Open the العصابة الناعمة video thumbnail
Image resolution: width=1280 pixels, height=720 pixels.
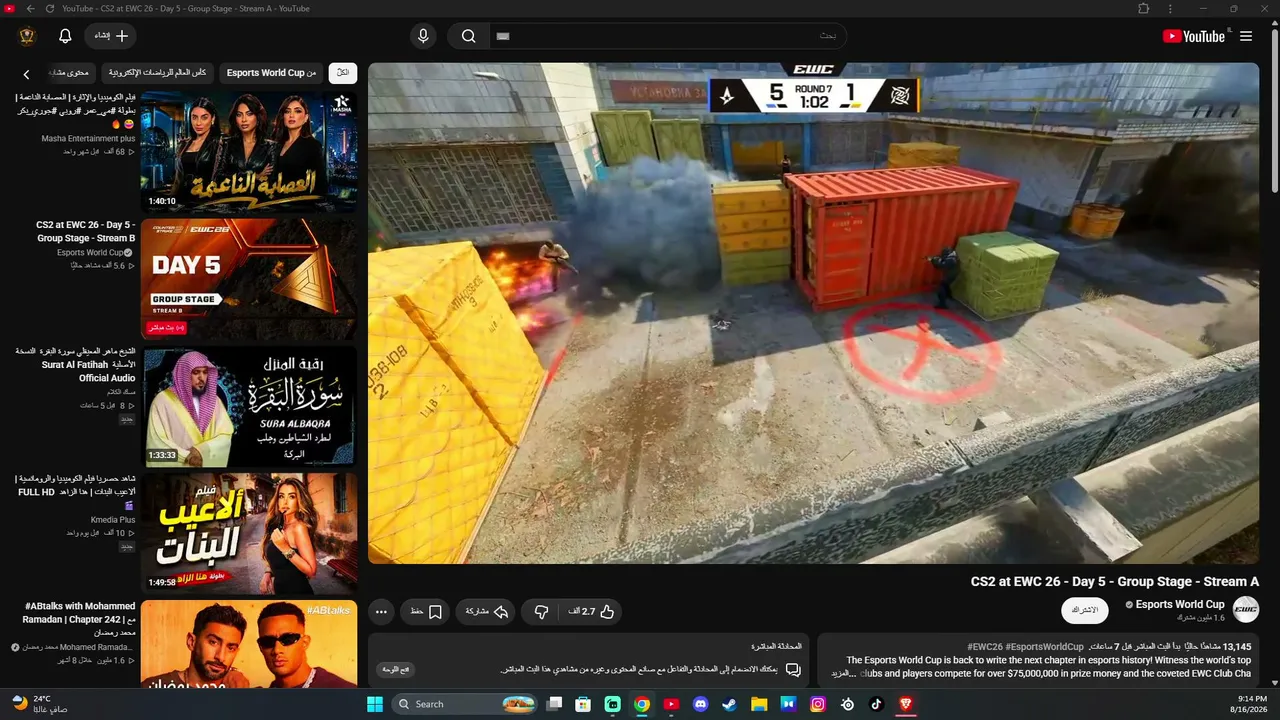tap(249, 151)
